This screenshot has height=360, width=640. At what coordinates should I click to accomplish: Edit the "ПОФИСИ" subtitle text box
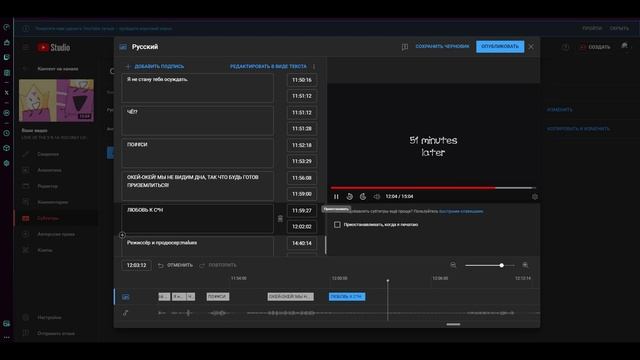click(x=198, y=153)
